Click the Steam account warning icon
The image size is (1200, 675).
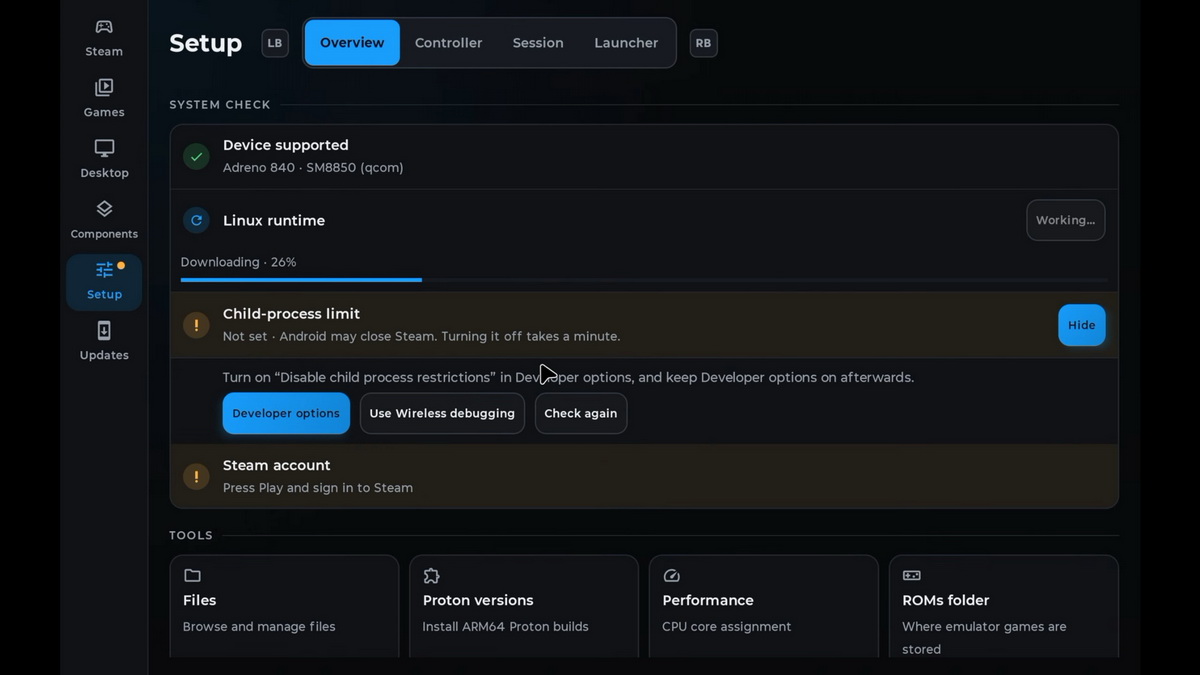(x=196, y=476)
